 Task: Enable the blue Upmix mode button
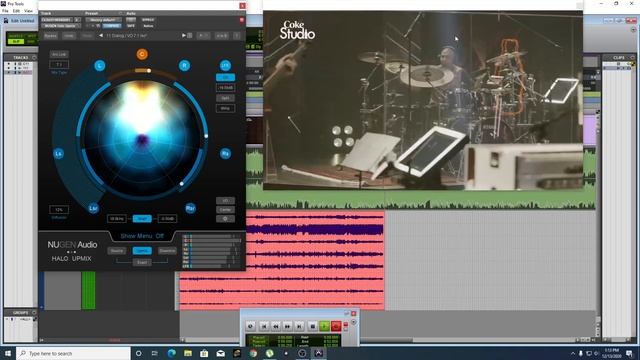[142, 251]
